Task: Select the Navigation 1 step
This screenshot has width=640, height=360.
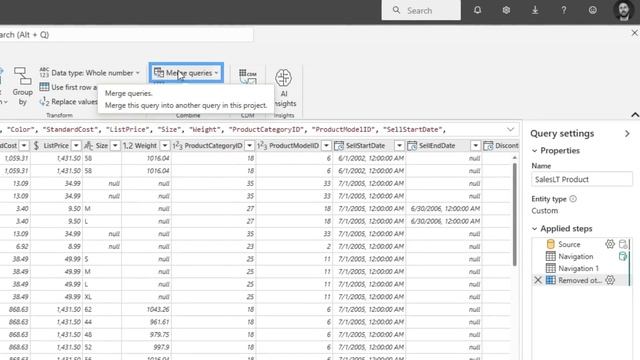Action: click(x=578, y=268)
